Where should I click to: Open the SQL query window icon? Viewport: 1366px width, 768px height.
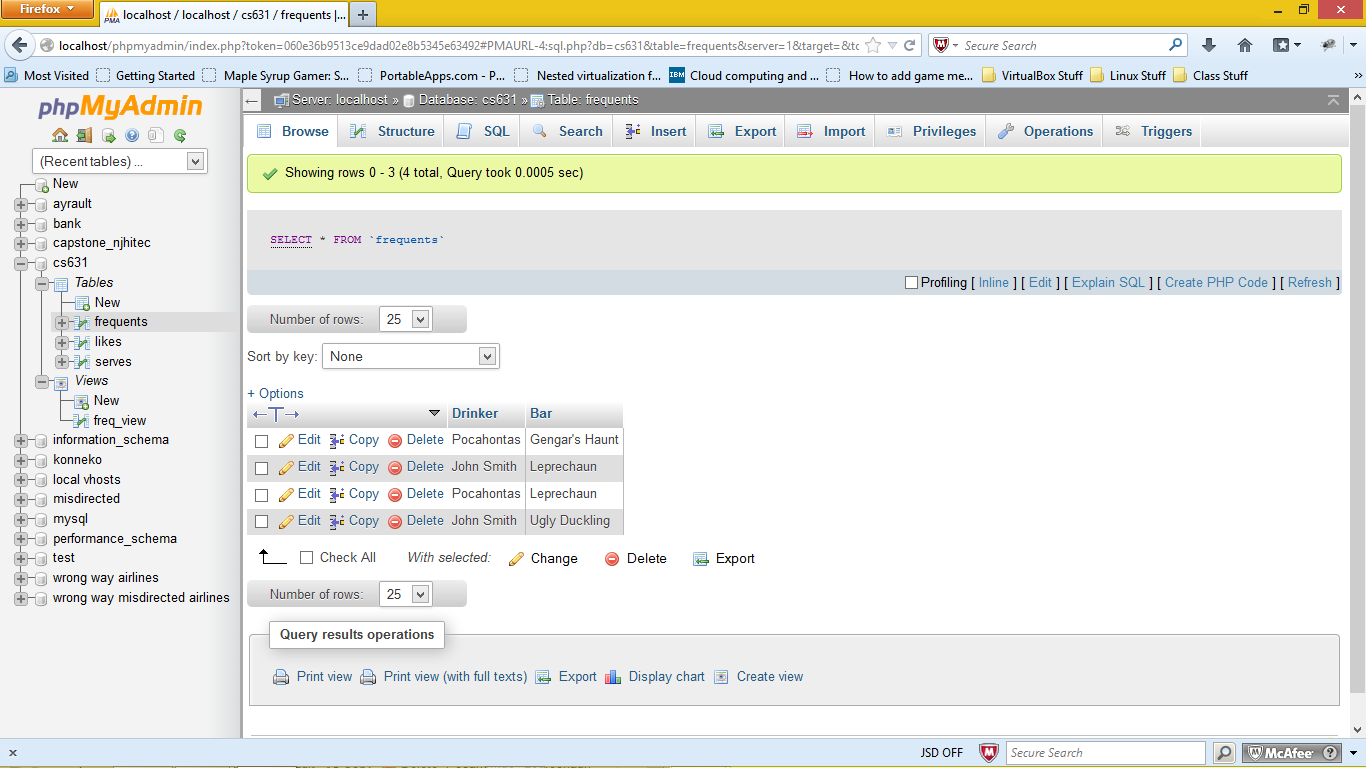[x=109, y=135]
